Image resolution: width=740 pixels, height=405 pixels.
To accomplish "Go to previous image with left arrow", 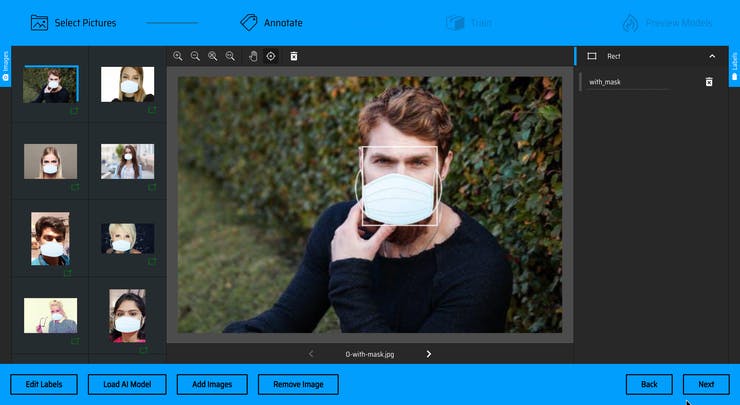I will pyautogui.click(x=311, y=354).
